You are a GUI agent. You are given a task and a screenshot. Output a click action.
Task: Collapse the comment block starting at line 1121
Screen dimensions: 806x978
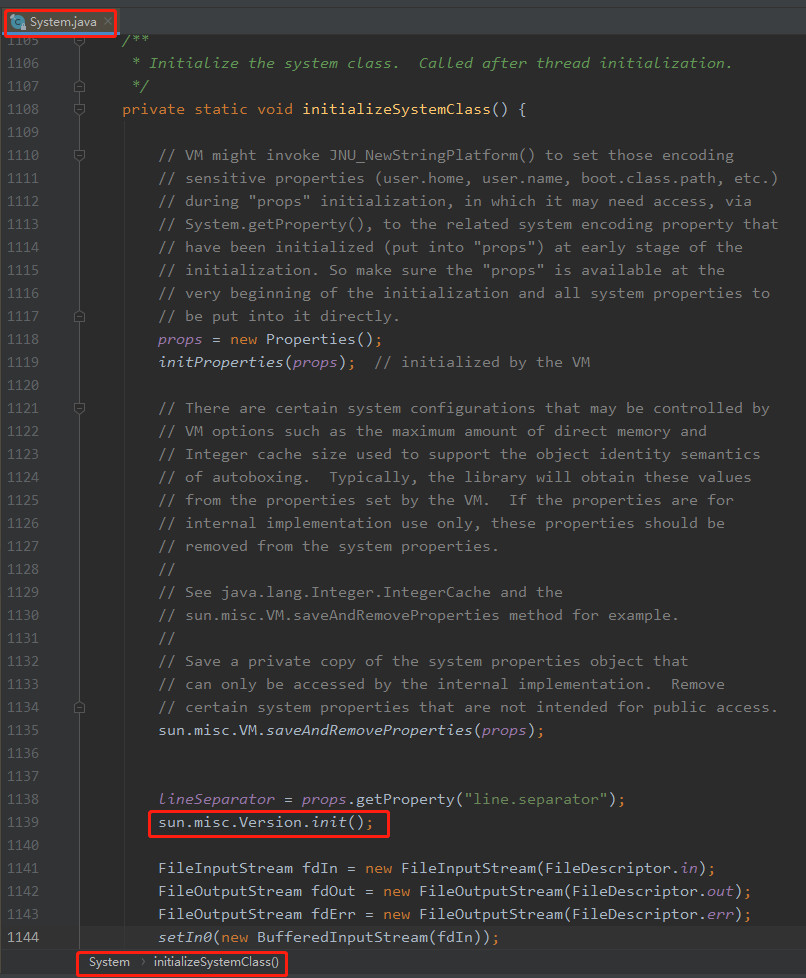pos(79,409)
